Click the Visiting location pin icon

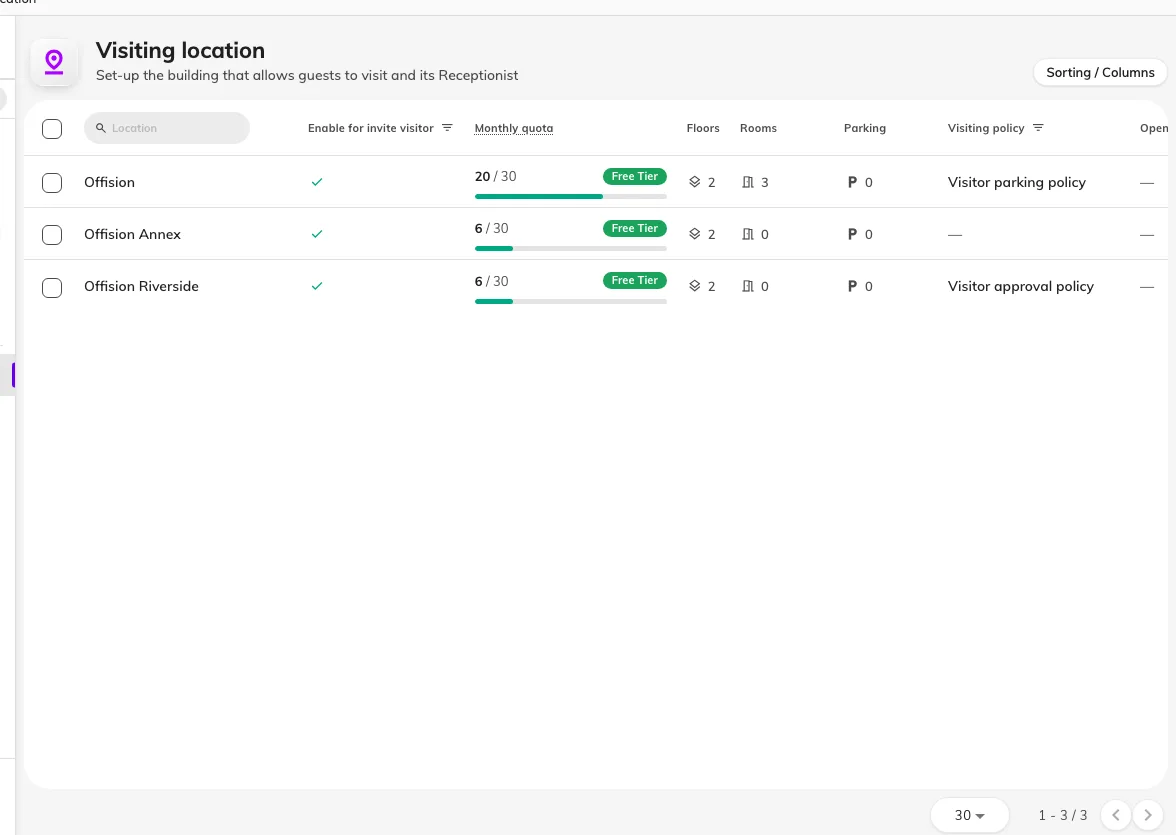tap(54, 62)
